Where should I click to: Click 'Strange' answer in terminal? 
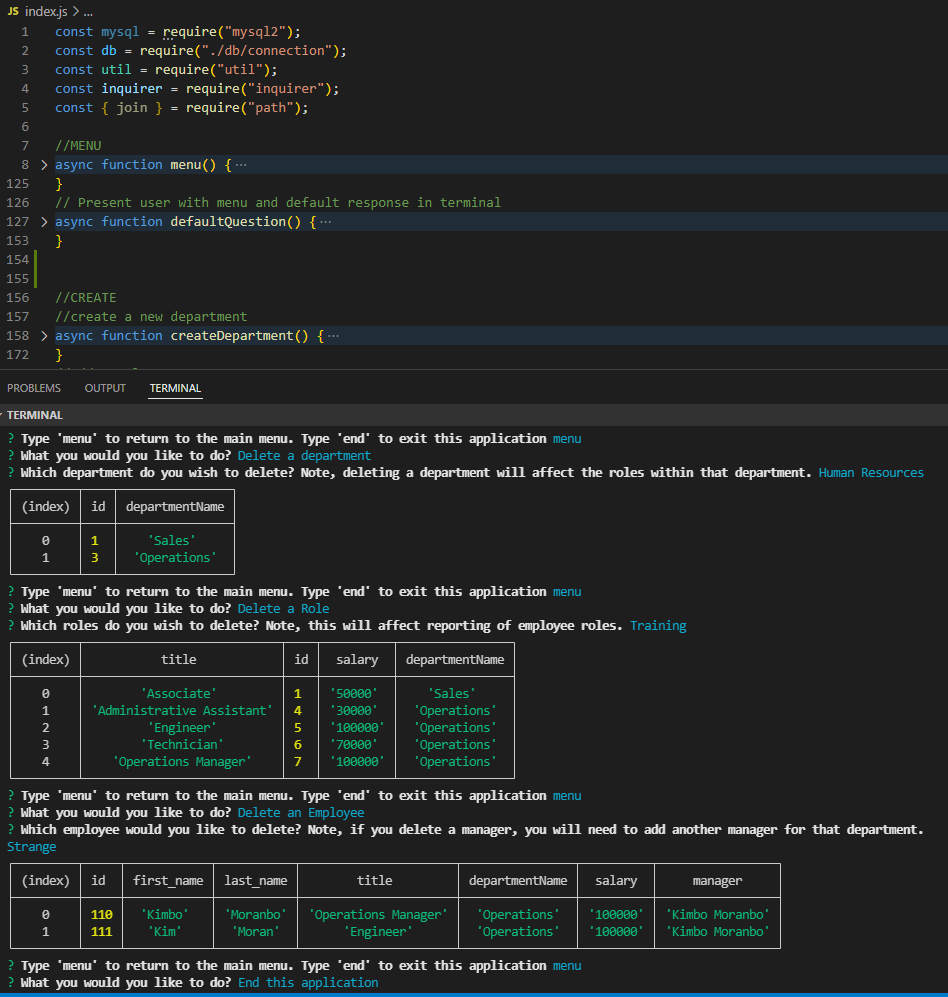32,847
